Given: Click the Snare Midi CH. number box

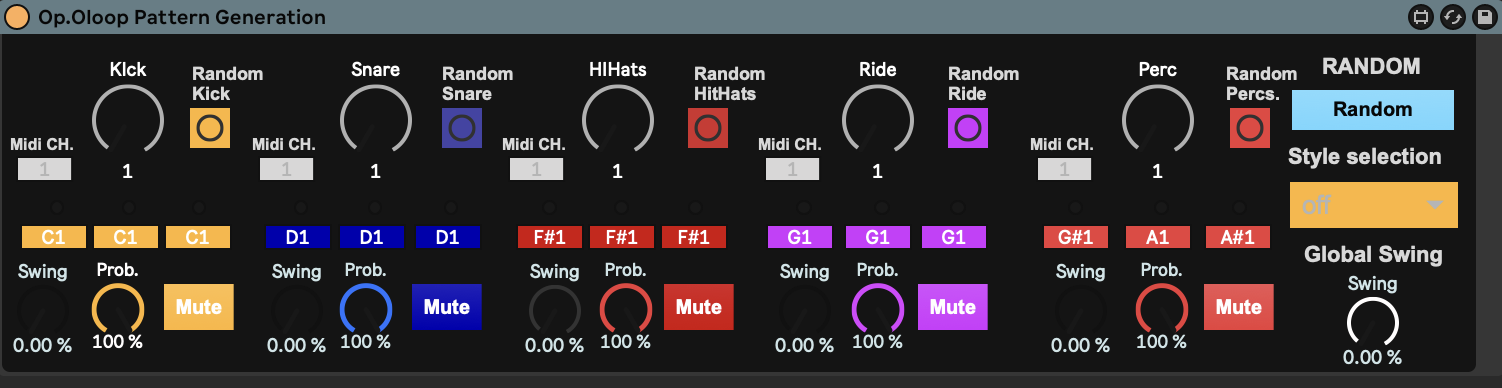Looking at the screenshot, I should pos(287,170).
